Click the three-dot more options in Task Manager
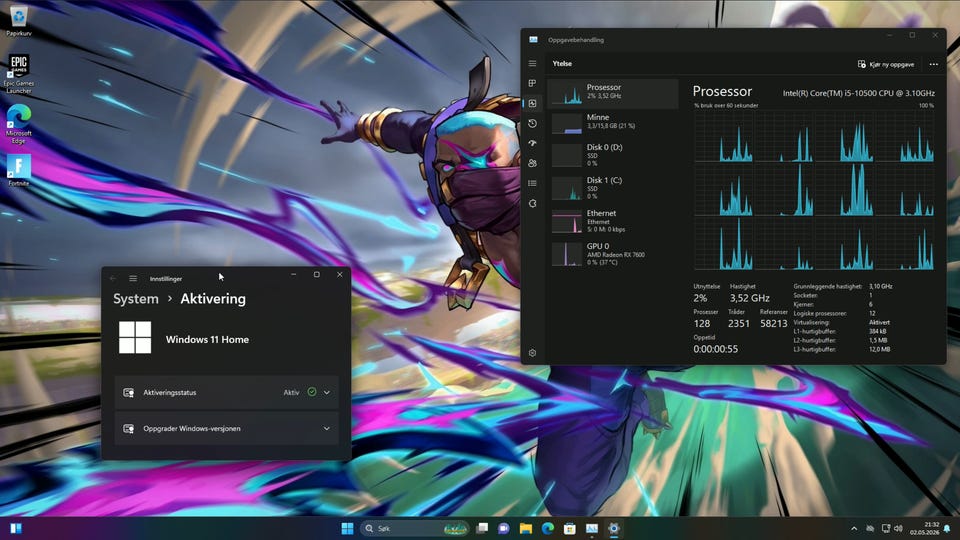Viewport: 960px width, 540px height. 933,64
